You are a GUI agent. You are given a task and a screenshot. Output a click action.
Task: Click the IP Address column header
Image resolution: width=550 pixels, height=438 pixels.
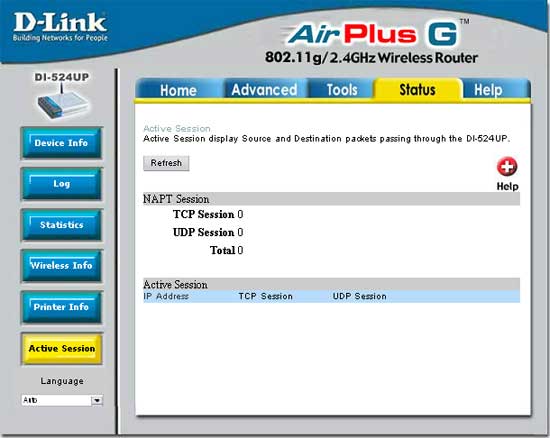[x=166, y=296]
